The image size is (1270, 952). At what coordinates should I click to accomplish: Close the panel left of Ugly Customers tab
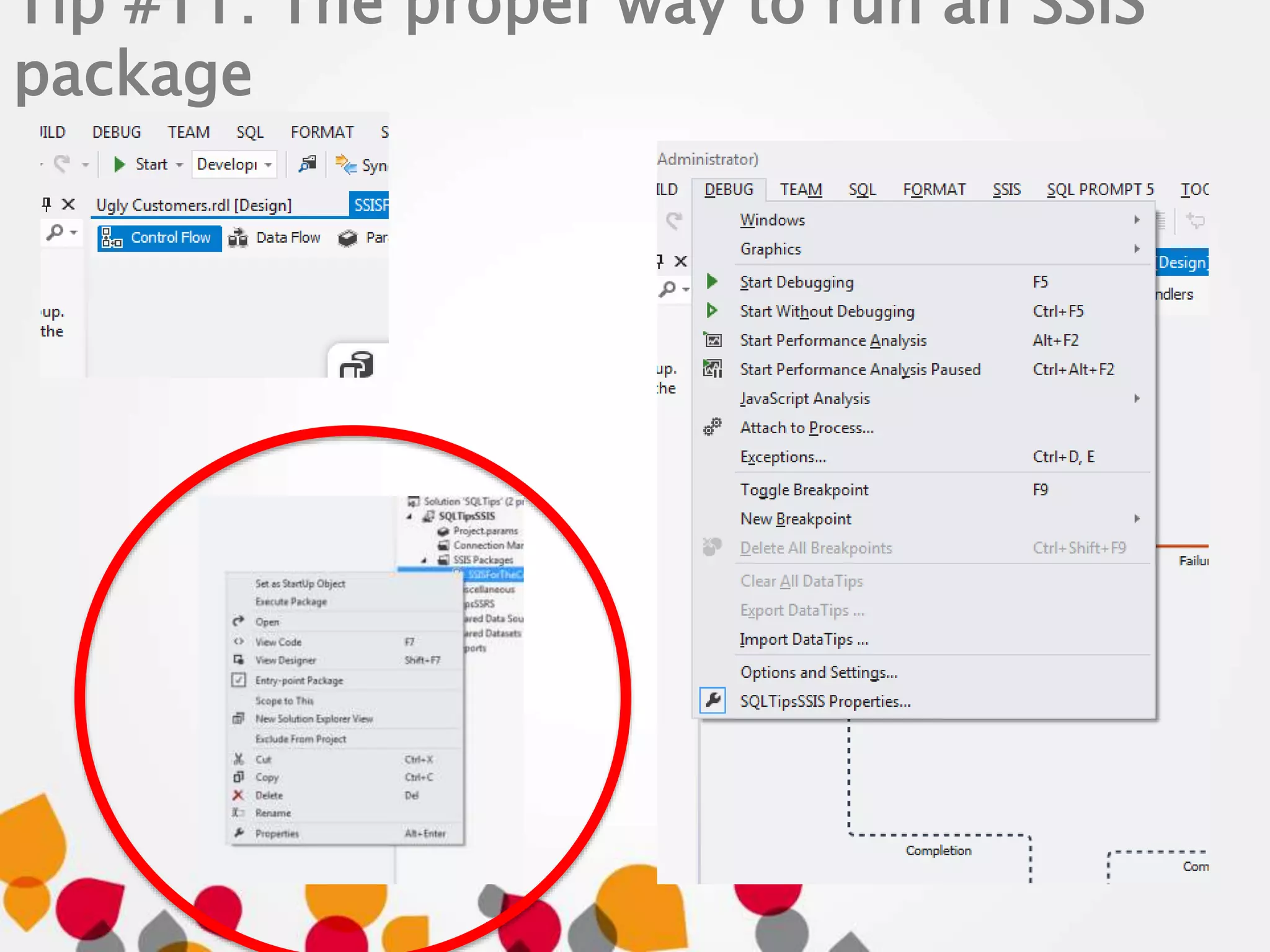pos(69,204)
